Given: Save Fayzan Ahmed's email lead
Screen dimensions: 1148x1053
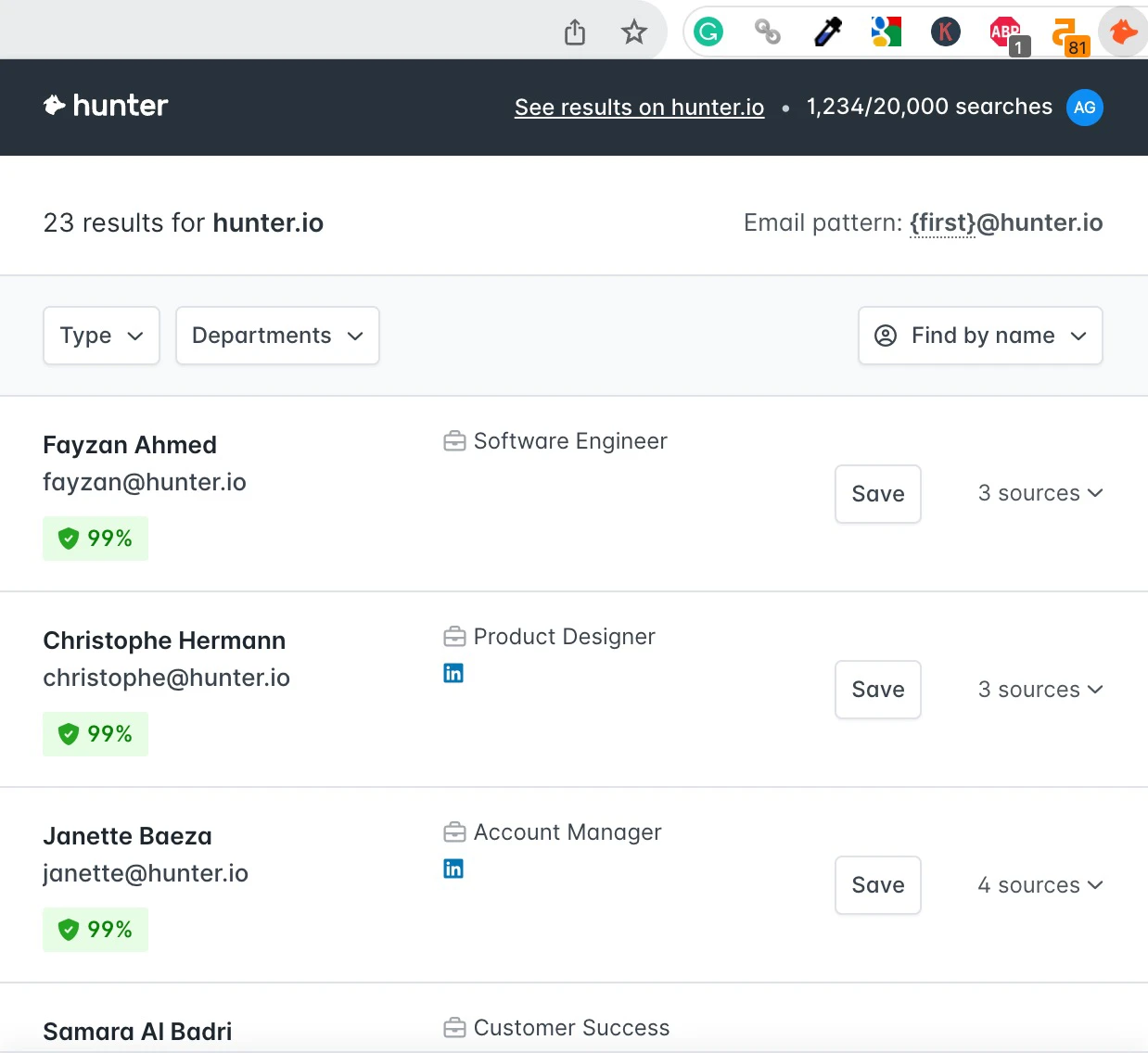Looking at the screenshot, I should (x=877, y=494).
